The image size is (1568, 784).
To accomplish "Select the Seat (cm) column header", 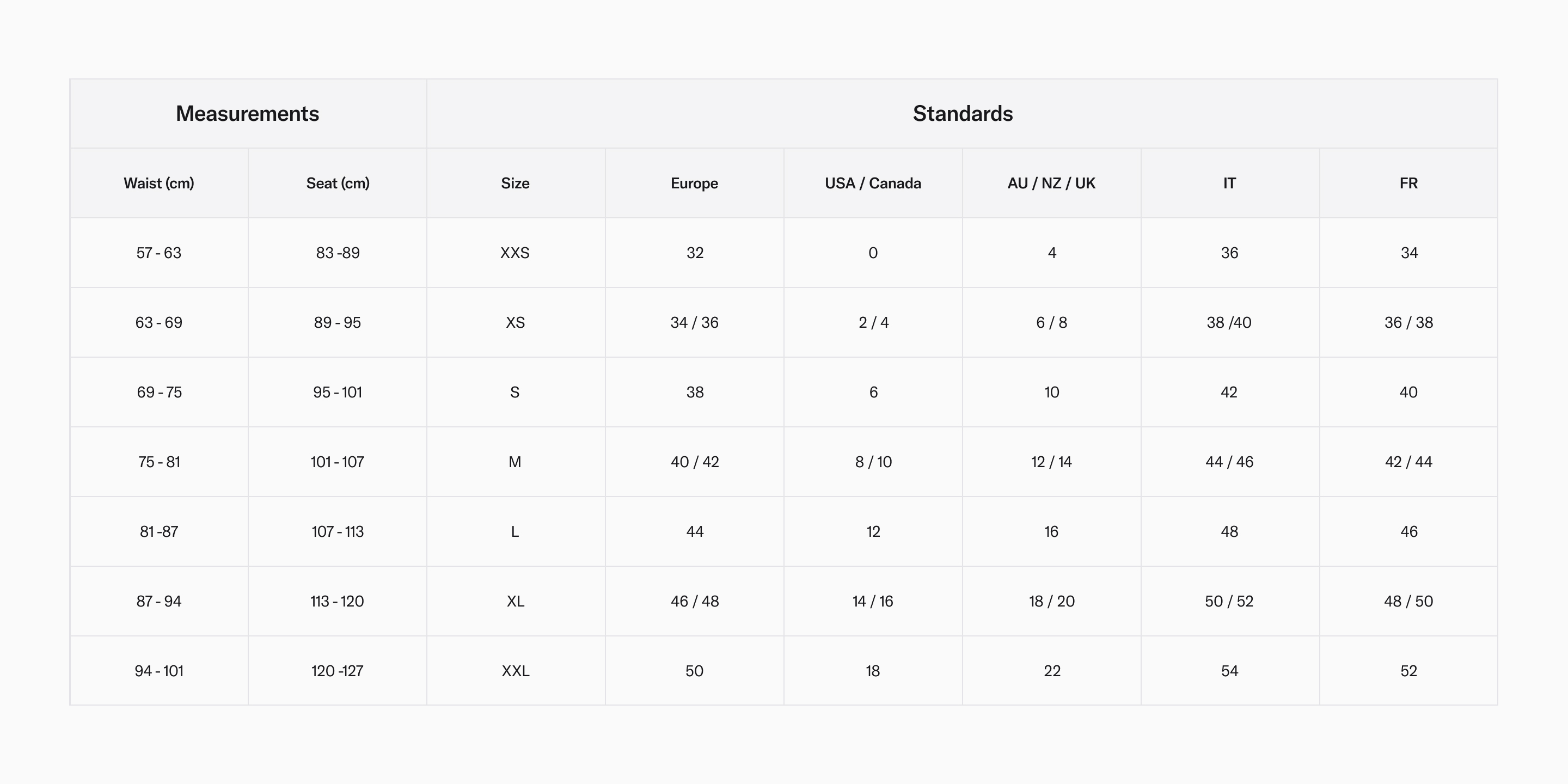I will pos(338,183).
